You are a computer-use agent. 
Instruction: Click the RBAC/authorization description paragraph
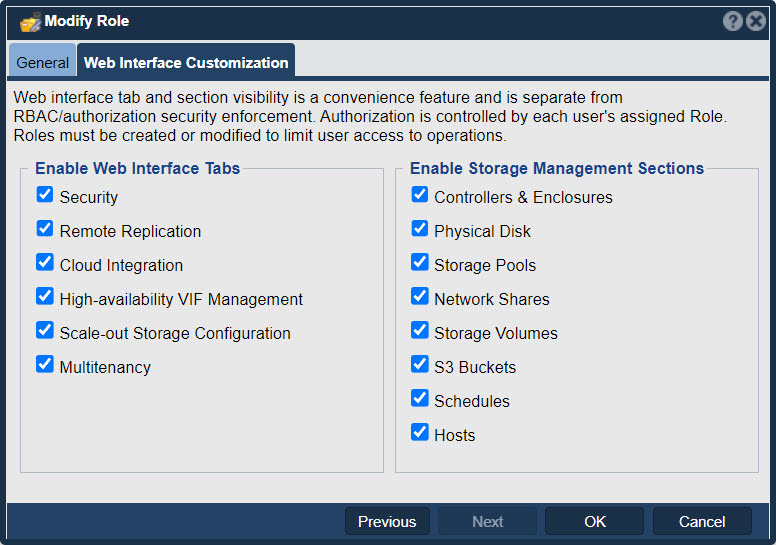[x=370, y=116]
